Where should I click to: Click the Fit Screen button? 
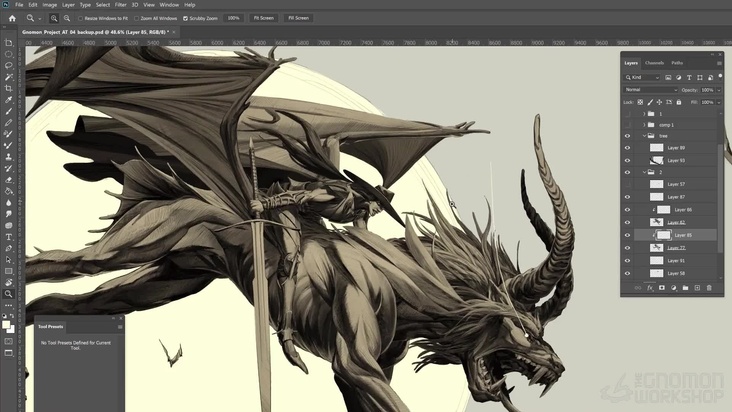pos(264,18)
